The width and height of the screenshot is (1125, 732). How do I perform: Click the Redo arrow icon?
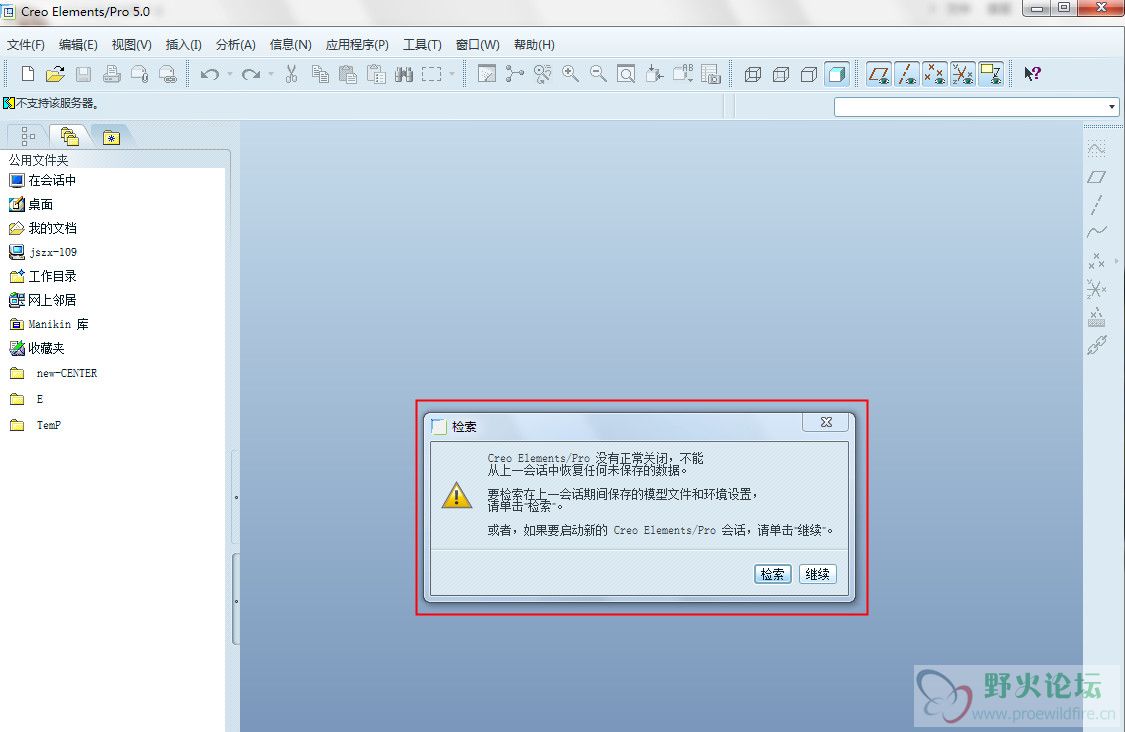(x=251, y=74)
